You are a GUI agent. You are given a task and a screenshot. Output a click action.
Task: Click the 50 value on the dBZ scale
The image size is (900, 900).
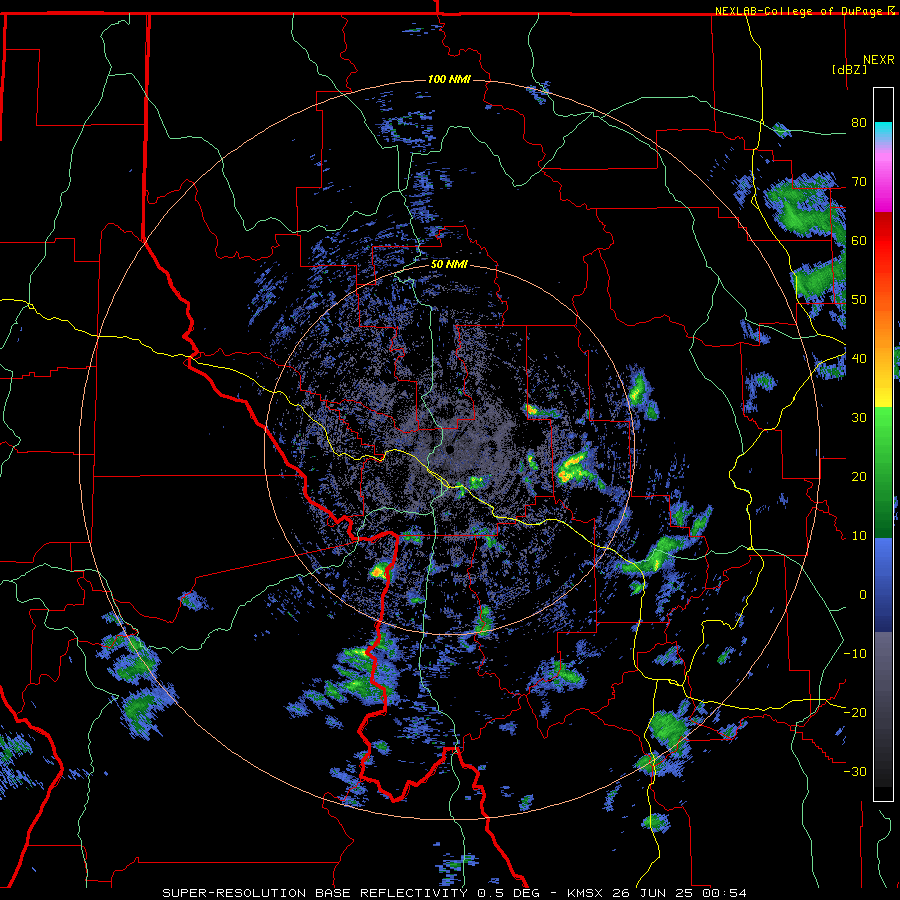859,300
